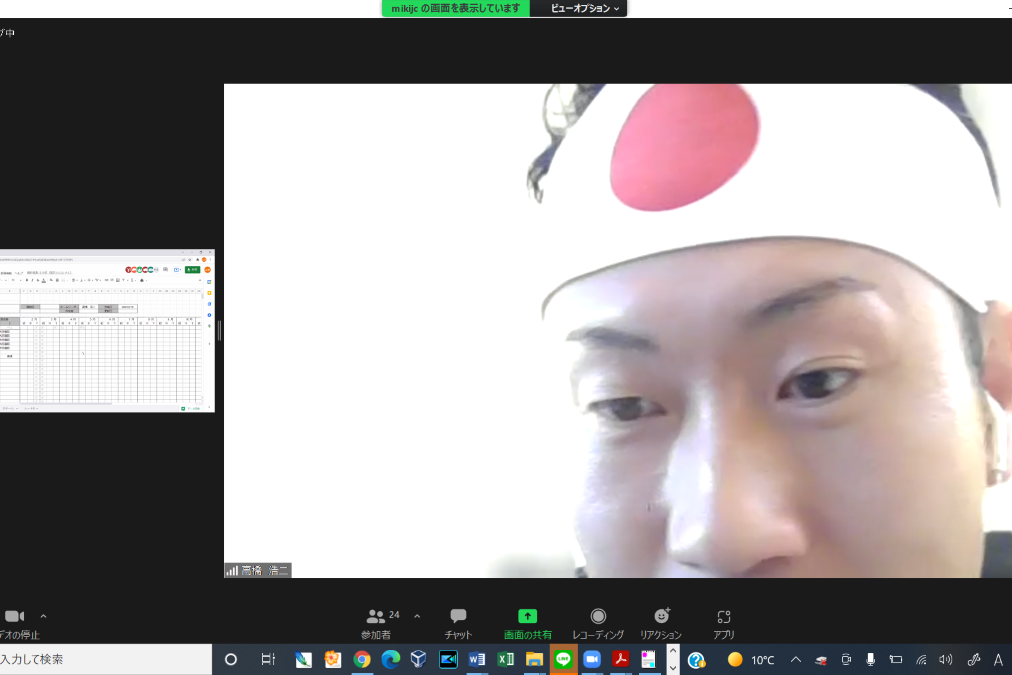The width and height of the screenshot is (1012, 675).
Task: Click the green share screen (画面の共有) button
Action: coord(527,622)
